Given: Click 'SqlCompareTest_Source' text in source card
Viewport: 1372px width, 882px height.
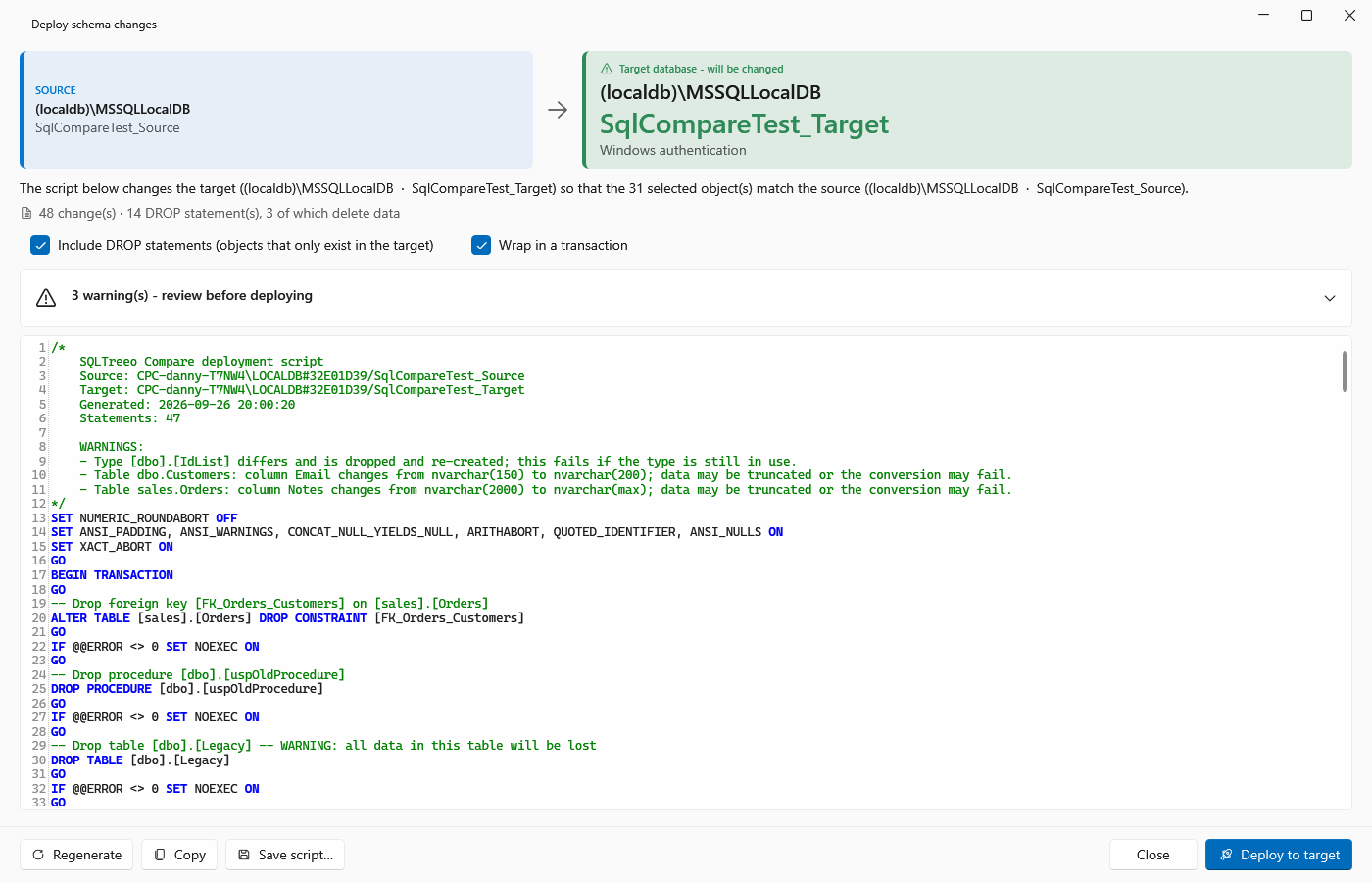Looking at the screenshot, I should coord(108,127).
